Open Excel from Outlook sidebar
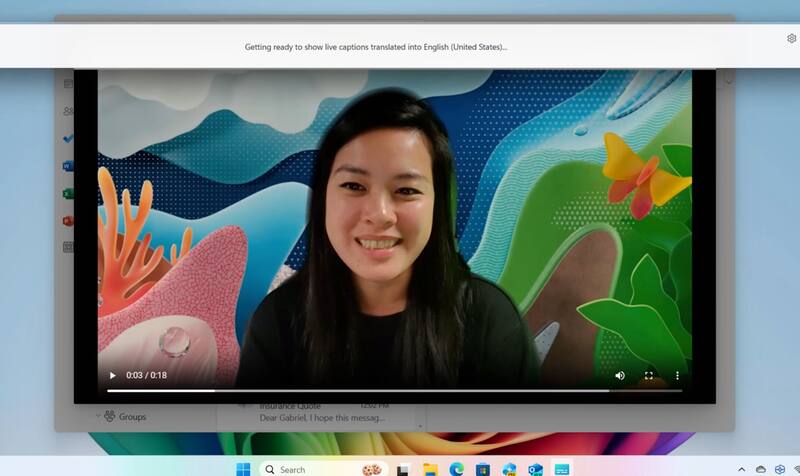The image size is (800, 476). [67, 193]
